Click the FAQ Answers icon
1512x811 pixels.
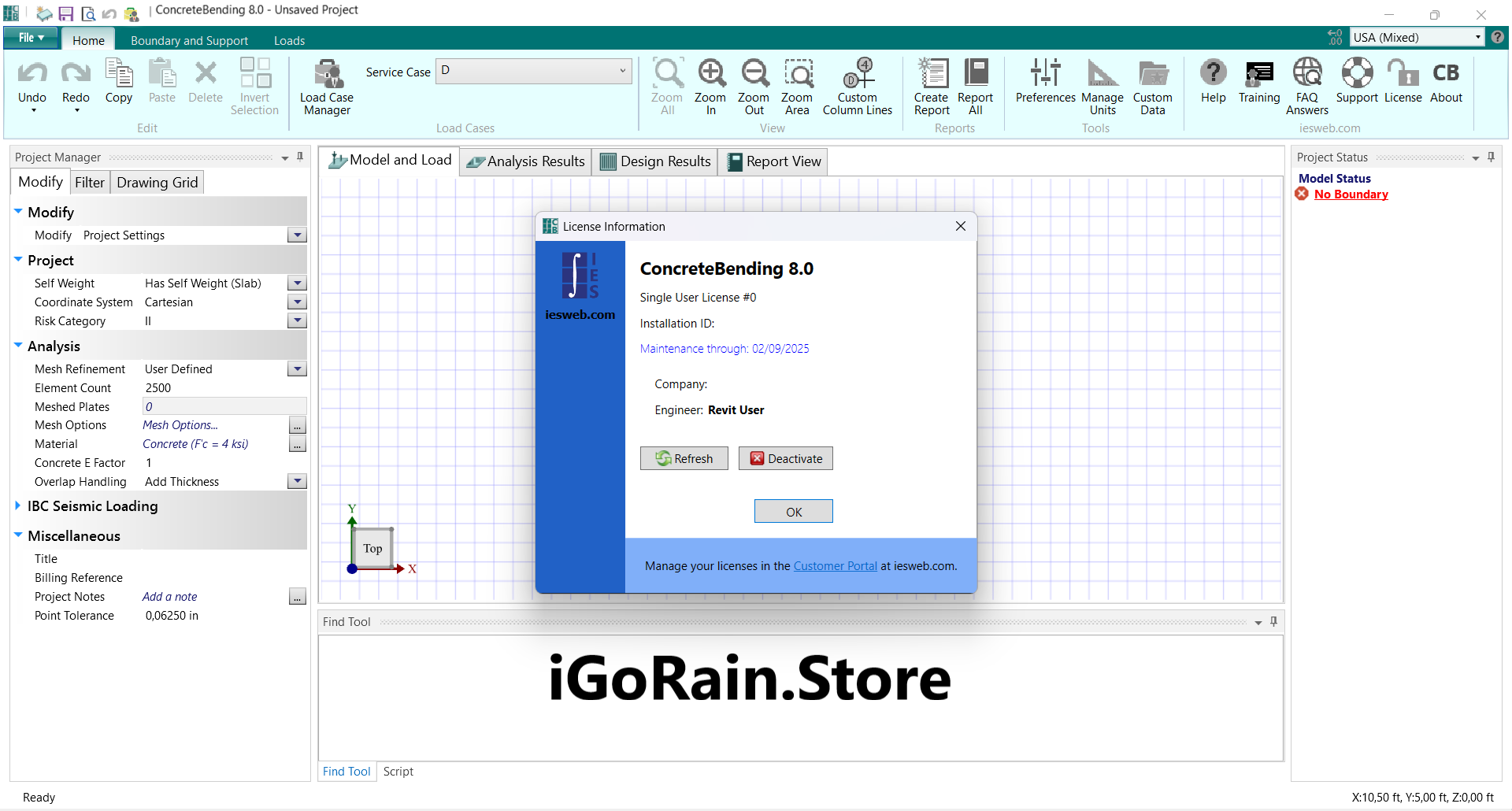(x=1306, y=87)
